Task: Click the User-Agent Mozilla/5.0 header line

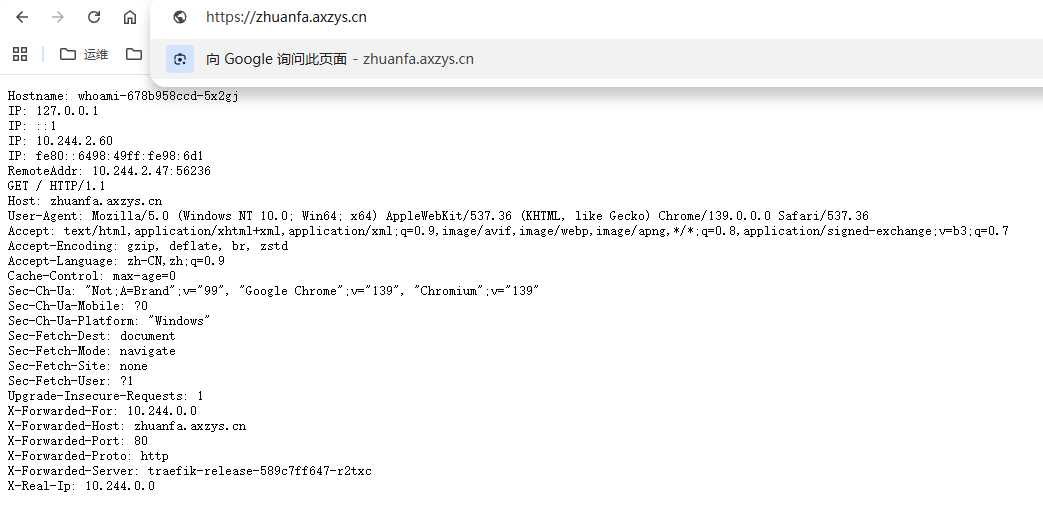Action: pos(438,216)
